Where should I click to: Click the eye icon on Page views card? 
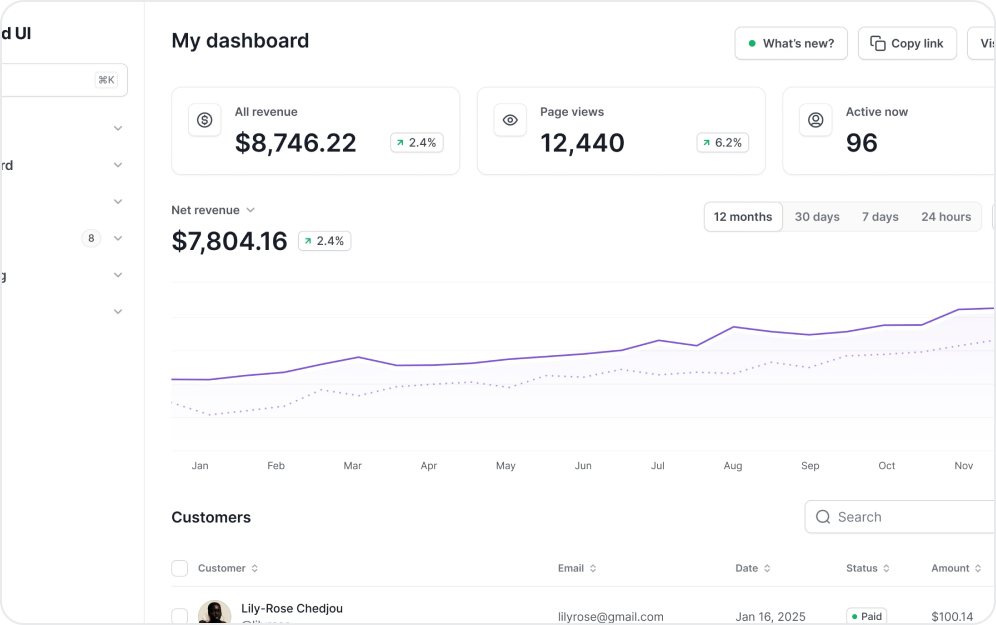510,119
